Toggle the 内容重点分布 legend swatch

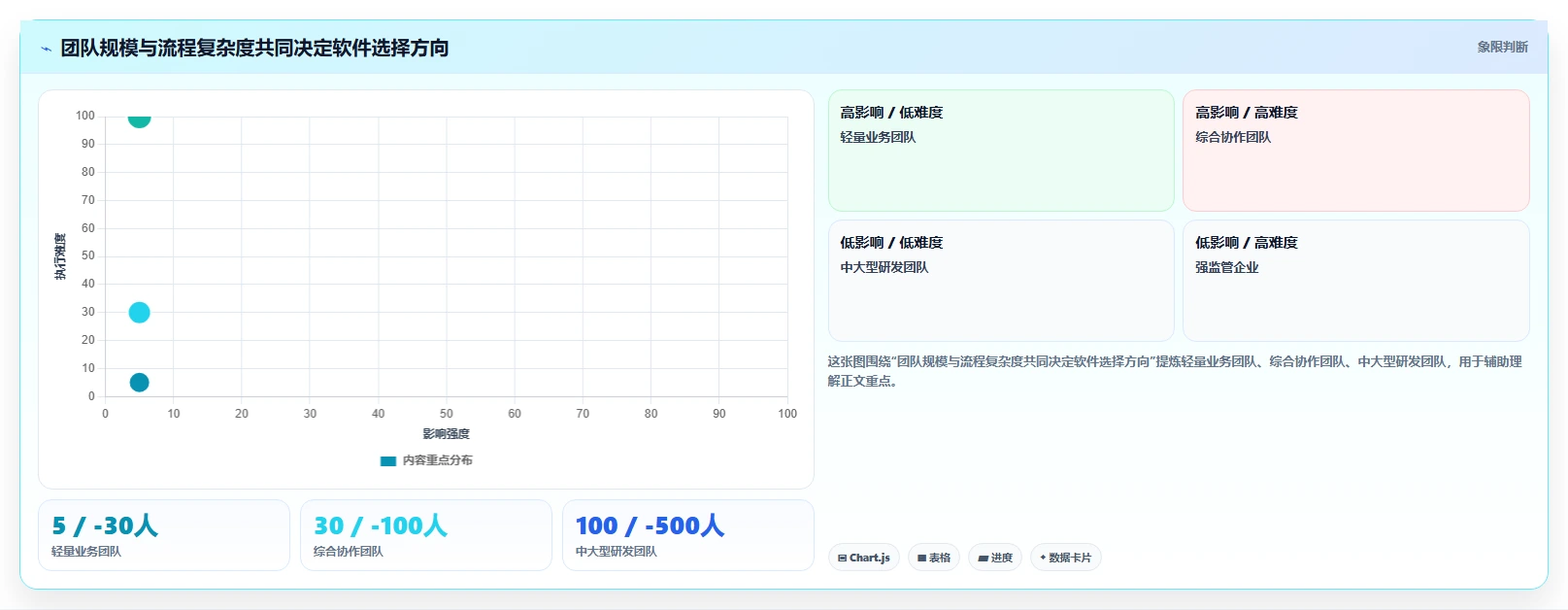[x=388, y=460]
